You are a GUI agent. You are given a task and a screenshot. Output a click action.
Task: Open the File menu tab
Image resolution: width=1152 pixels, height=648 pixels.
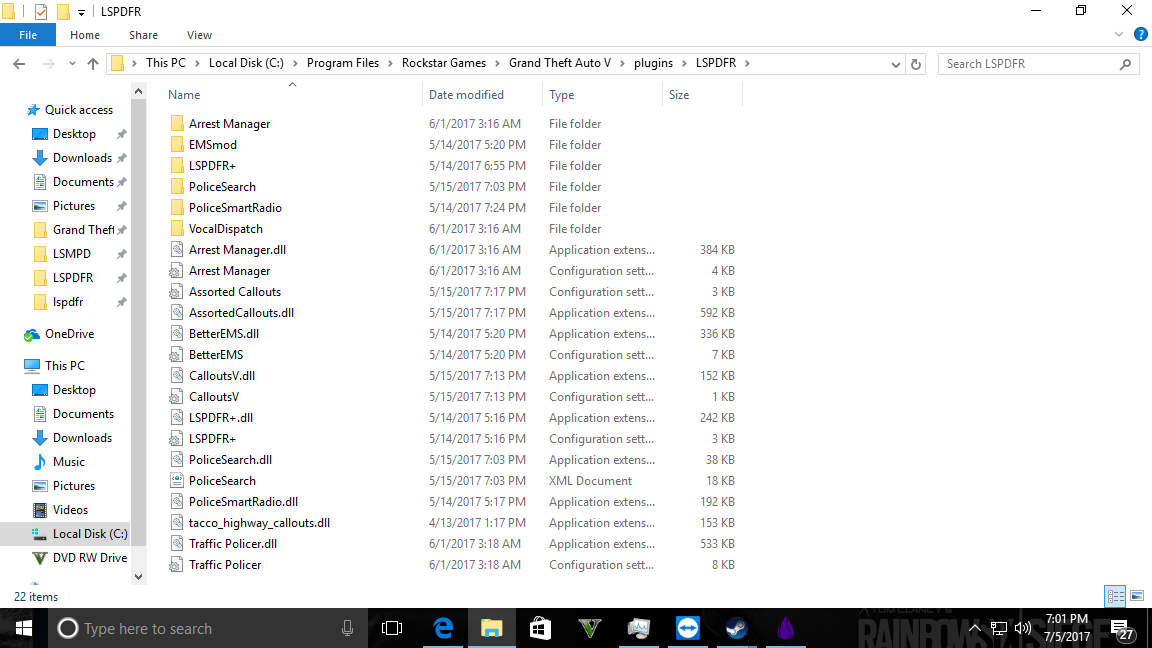28,35
